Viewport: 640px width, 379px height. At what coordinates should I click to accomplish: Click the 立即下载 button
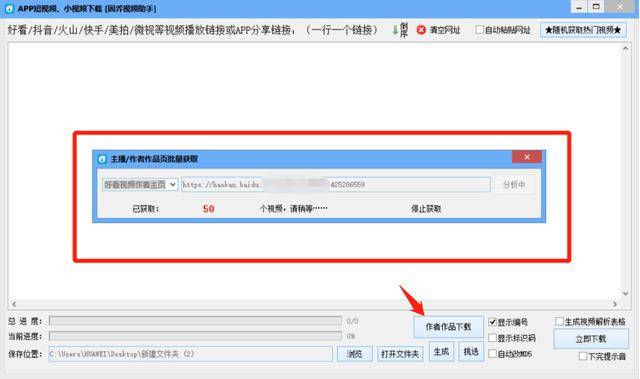point(591,339)
